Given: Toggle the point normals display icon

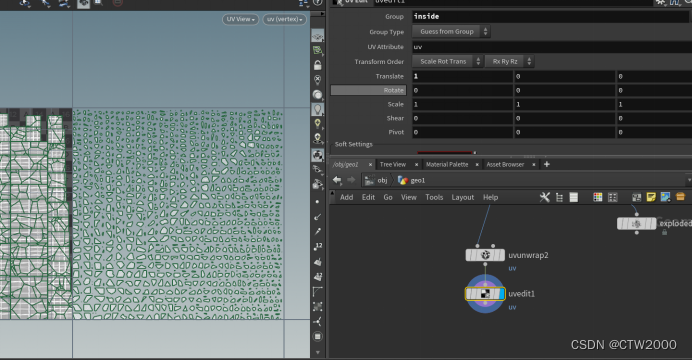Looking at the screenshot, I should pos(317,216).
